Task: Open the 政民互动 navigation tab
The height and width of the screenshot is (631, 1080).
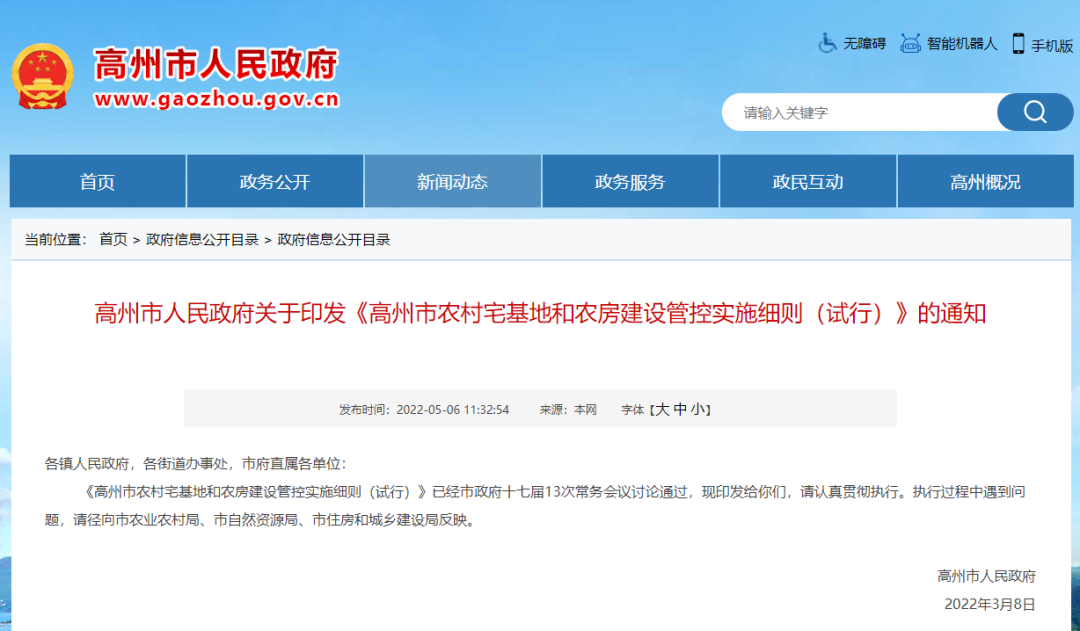Action: 808,181
